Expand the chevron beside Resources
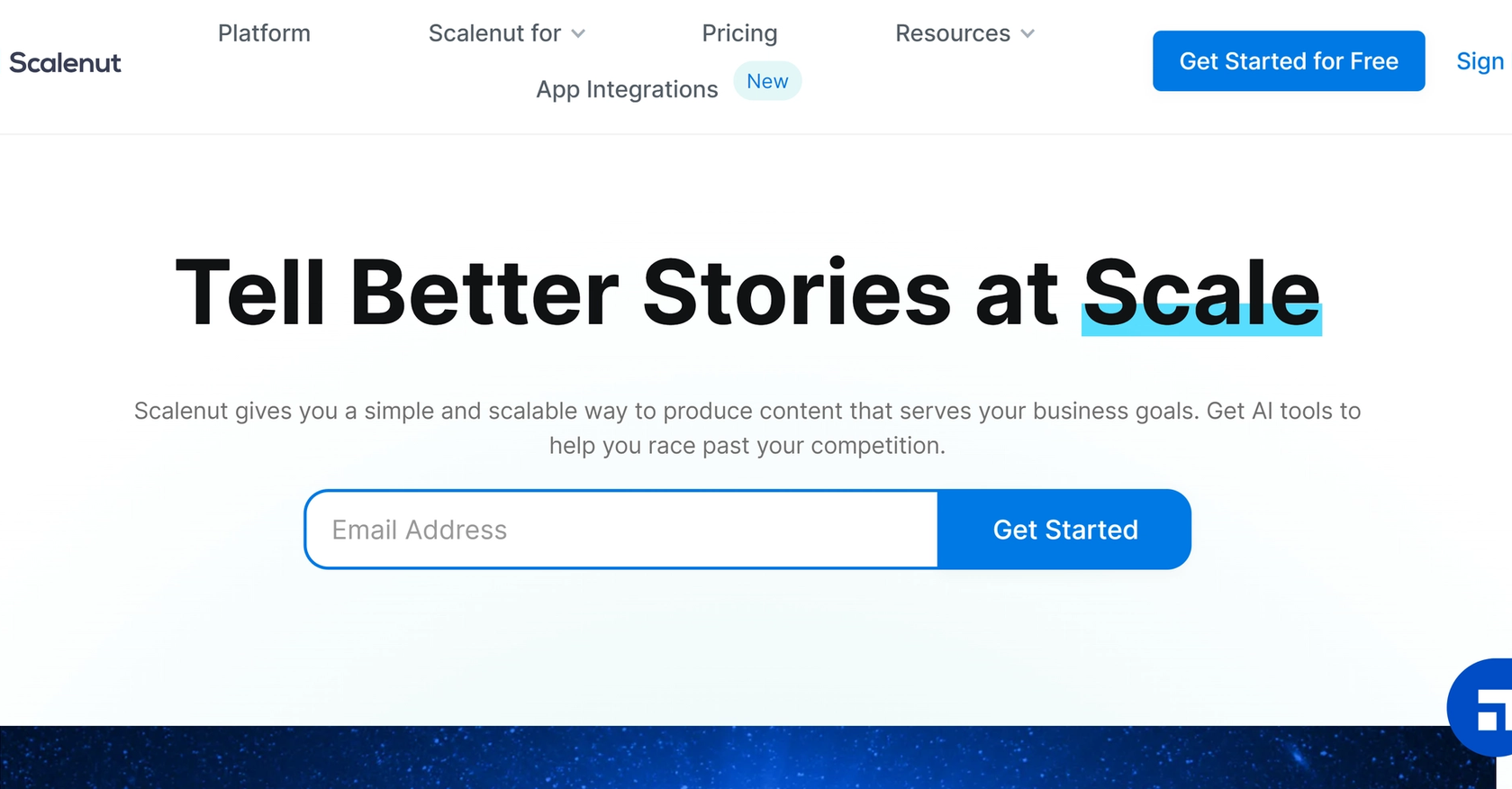The height and width of the screenshot is (789, 1512). pos(1028,34)
